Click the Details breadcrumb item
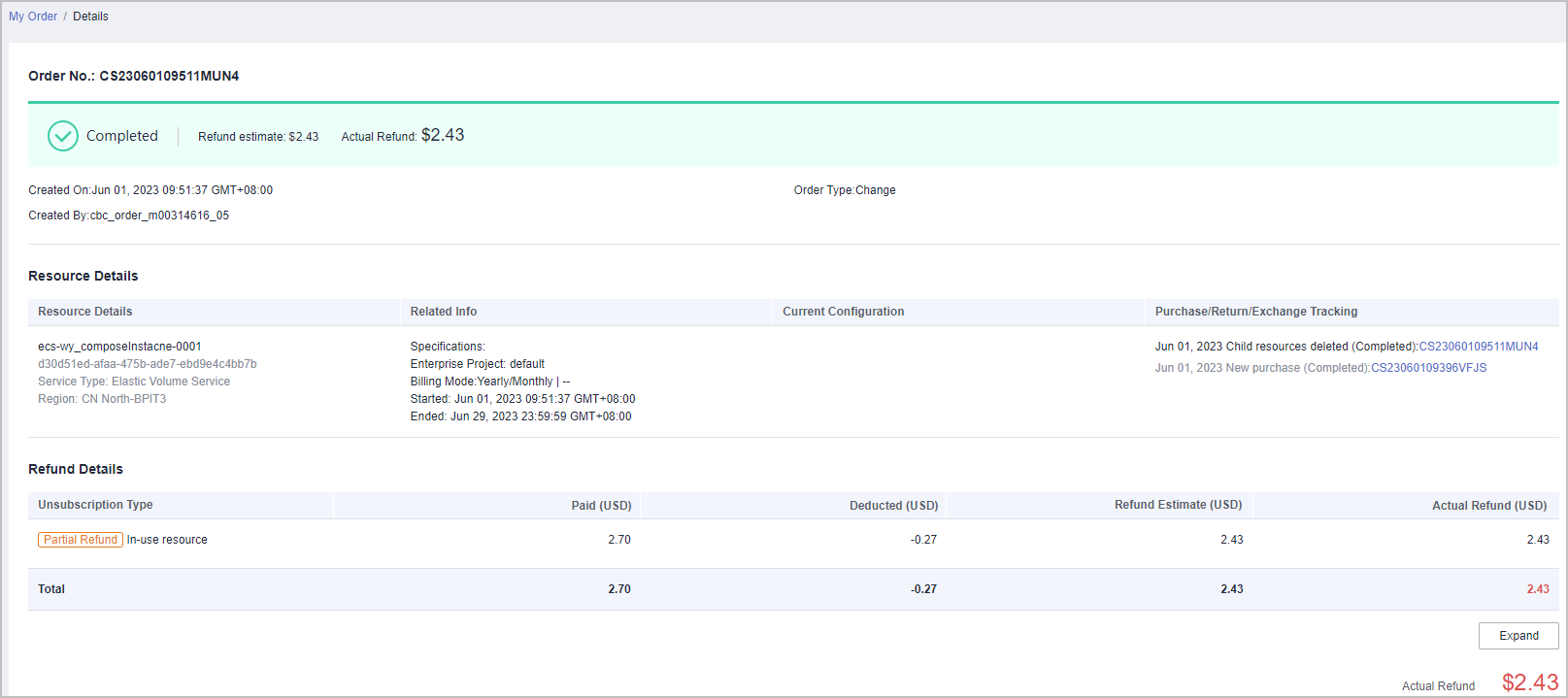 [x=90, y=17]
